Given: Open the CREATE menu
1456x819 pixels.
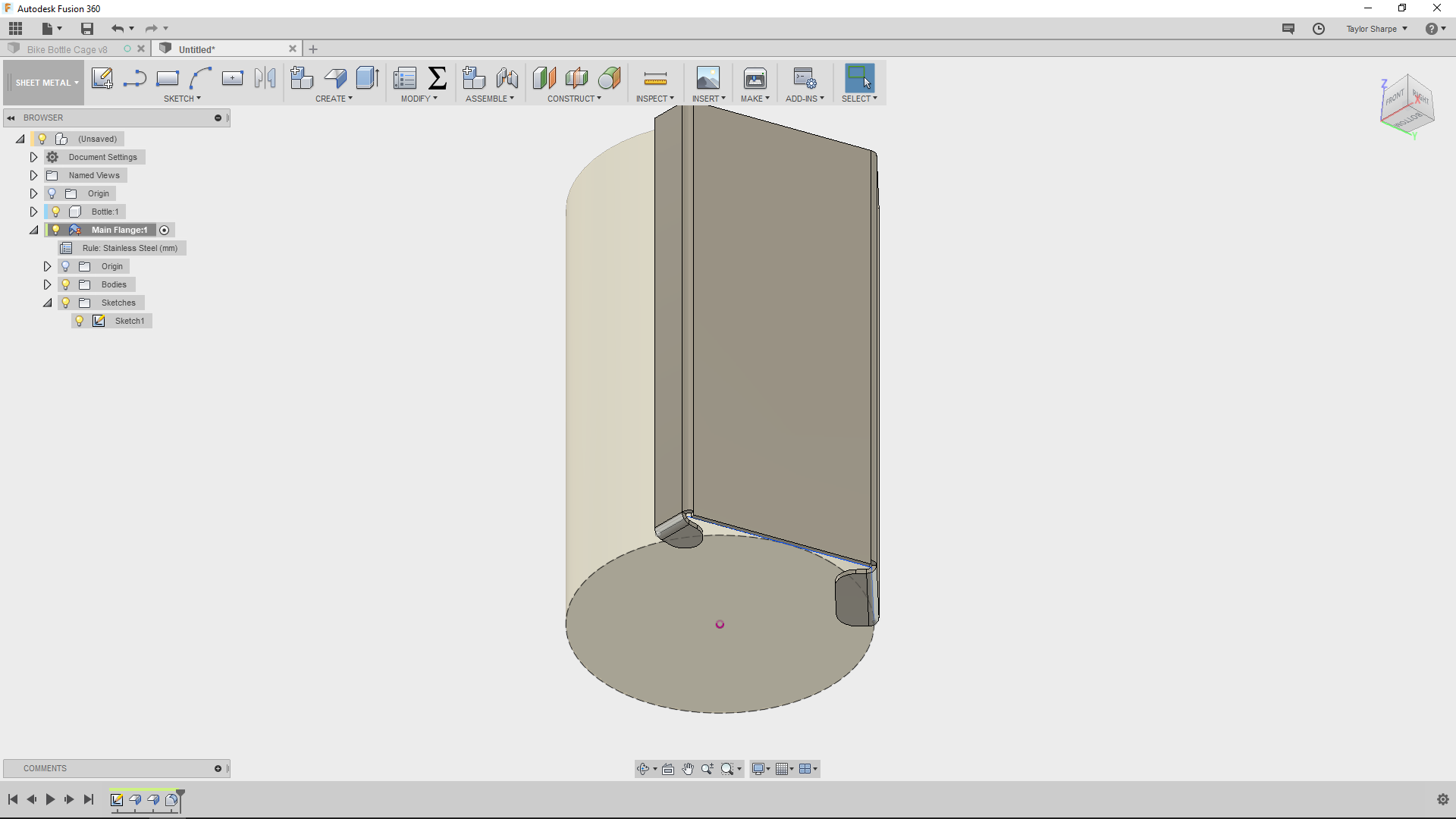Looking at the screenshot, I should [334, 99].
